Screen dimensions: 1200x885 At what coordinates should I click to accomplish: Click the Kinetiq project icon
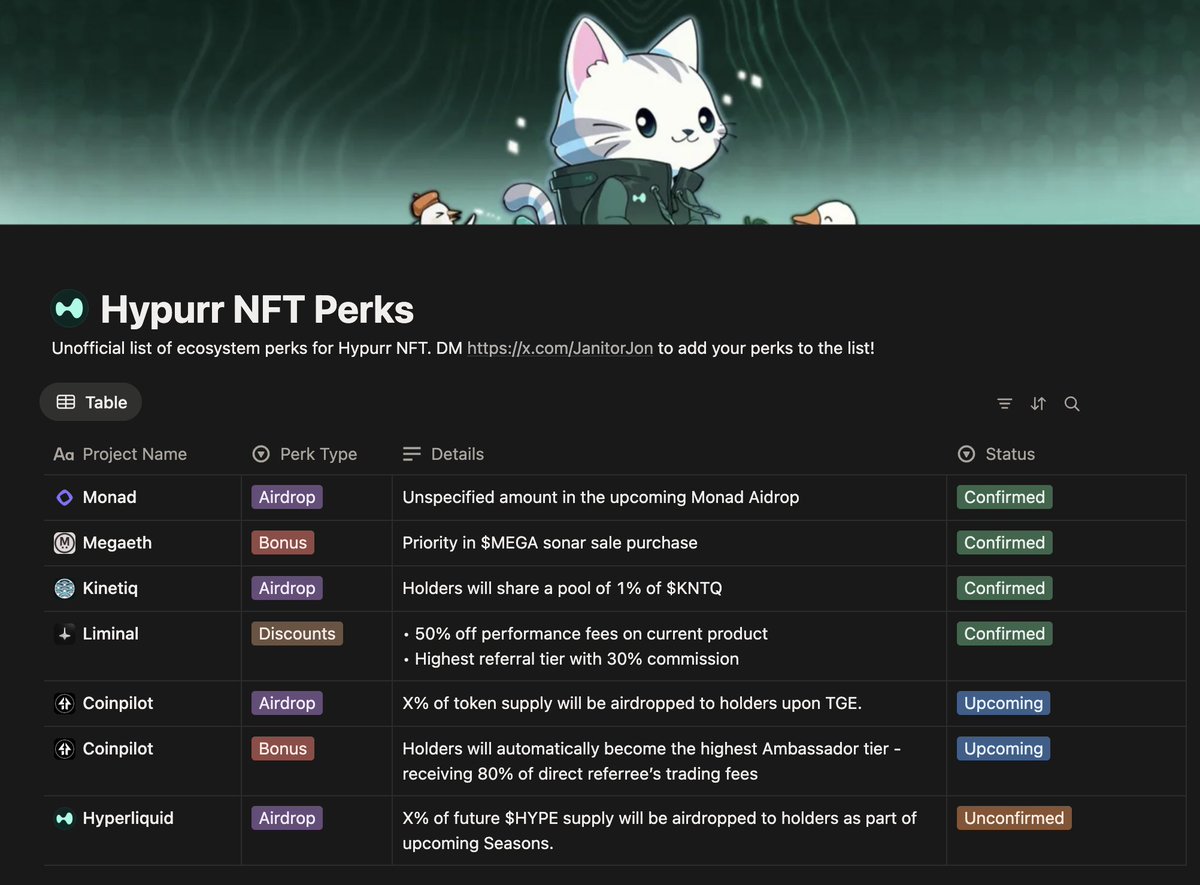[x=64, y=588]
